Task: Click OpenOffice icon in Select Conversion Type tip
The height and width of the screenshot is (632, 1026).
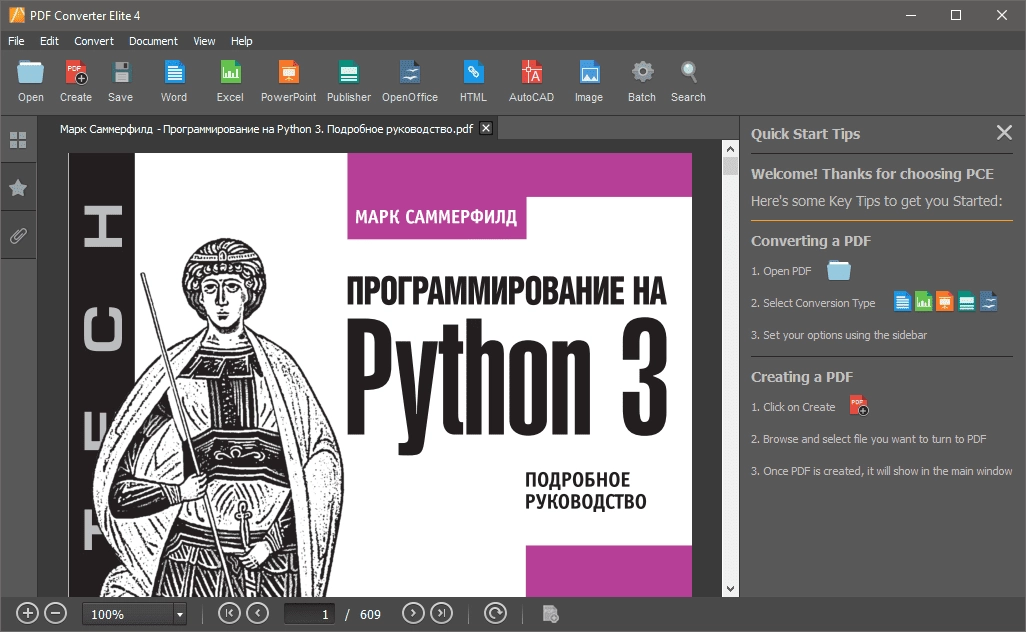Action: pyautogui.click(x=988, y=302)
